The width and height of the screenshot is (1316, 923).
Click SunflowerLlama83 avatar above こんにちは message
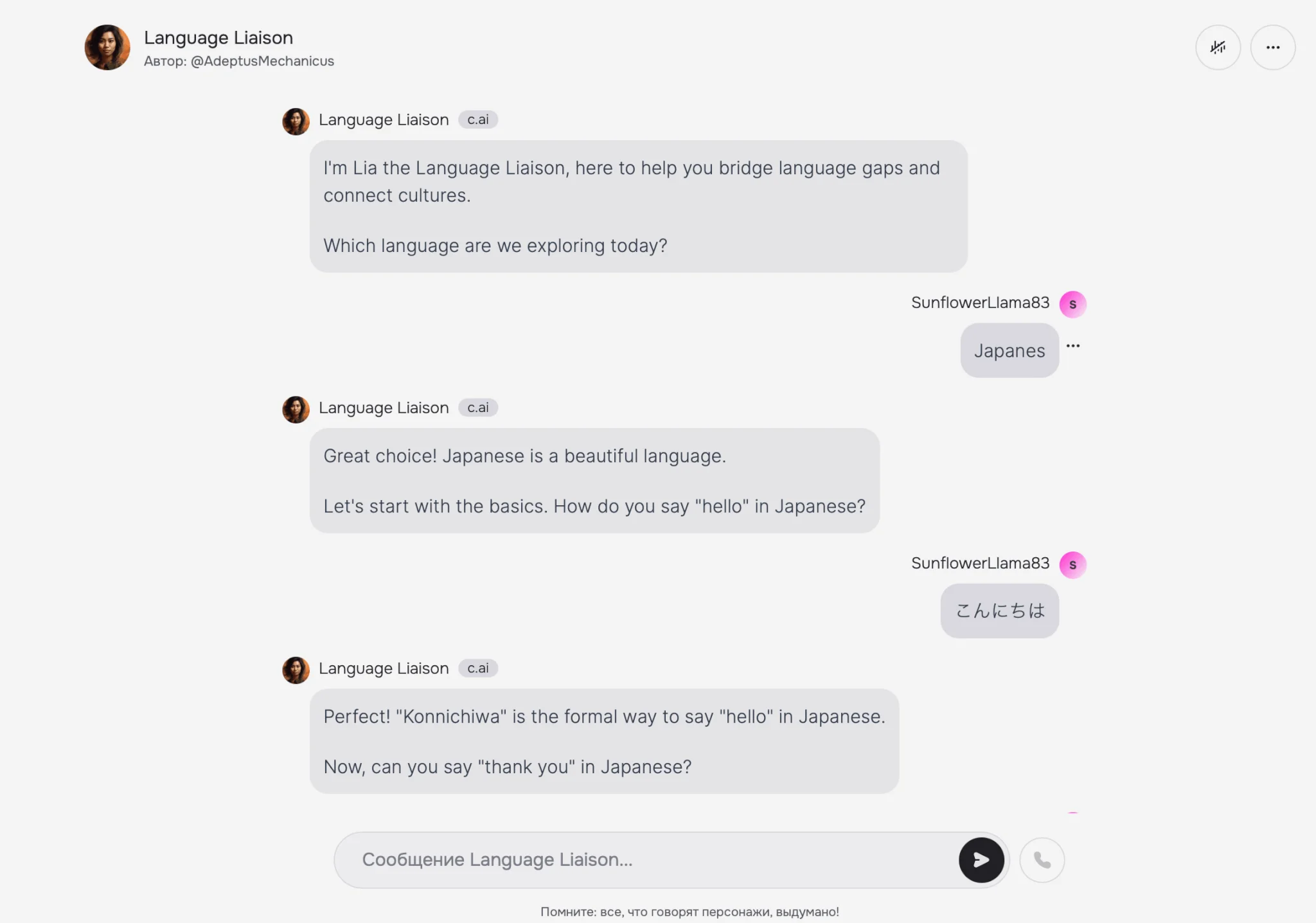(1072, 565)
